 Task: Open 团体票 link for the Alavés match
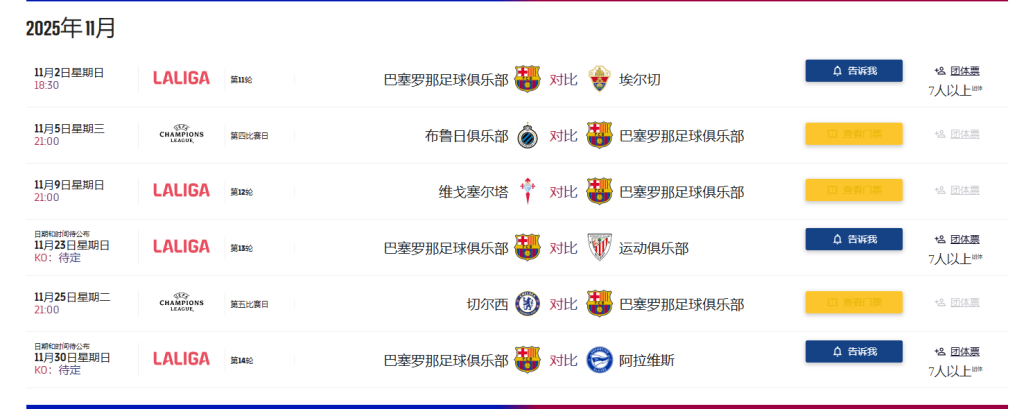coord(957,351)
